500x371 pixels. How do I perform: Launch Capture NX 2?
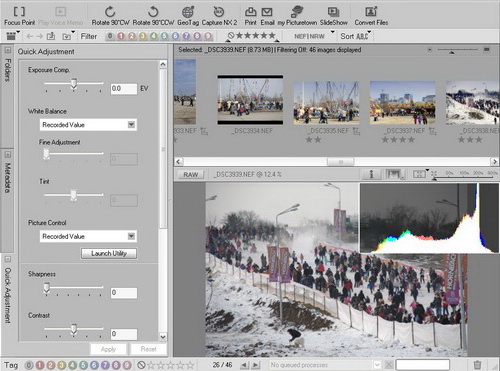219,16
